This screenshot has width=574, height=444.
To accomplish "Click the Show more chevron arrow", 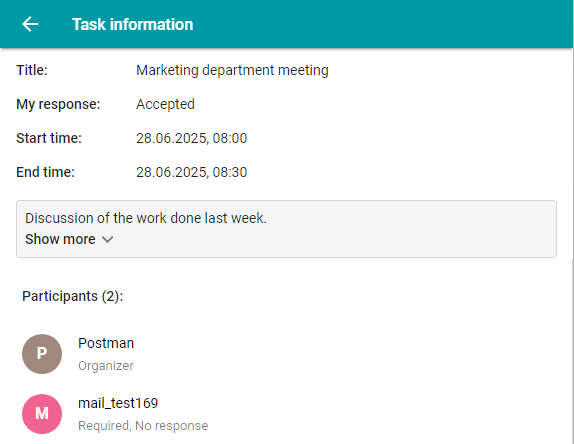I will pos(108,239).
